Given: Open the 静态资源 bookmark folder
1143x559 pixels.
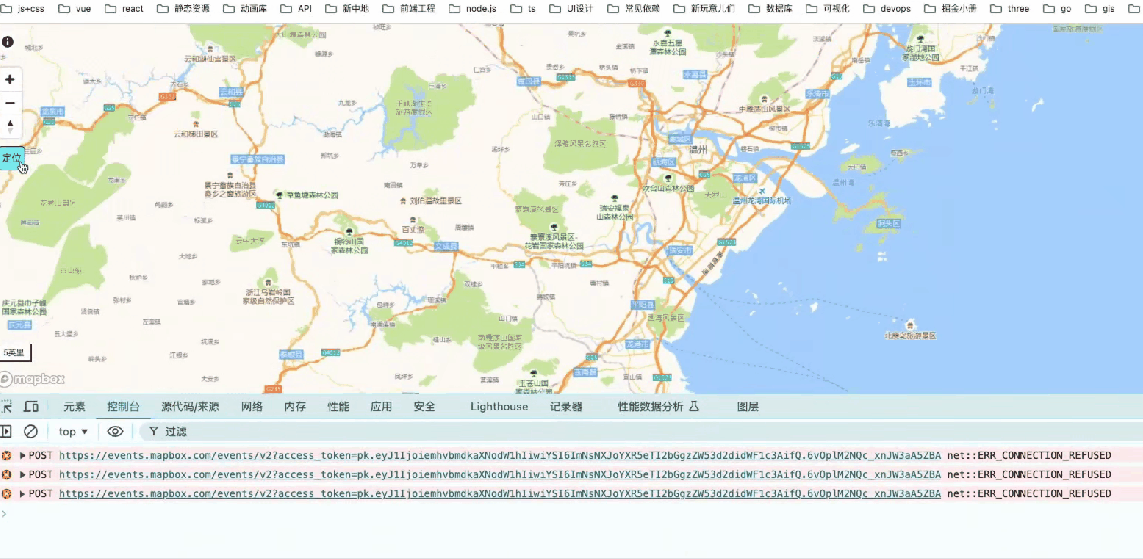Looking at the screenshot, I should [x=184, y=9].
